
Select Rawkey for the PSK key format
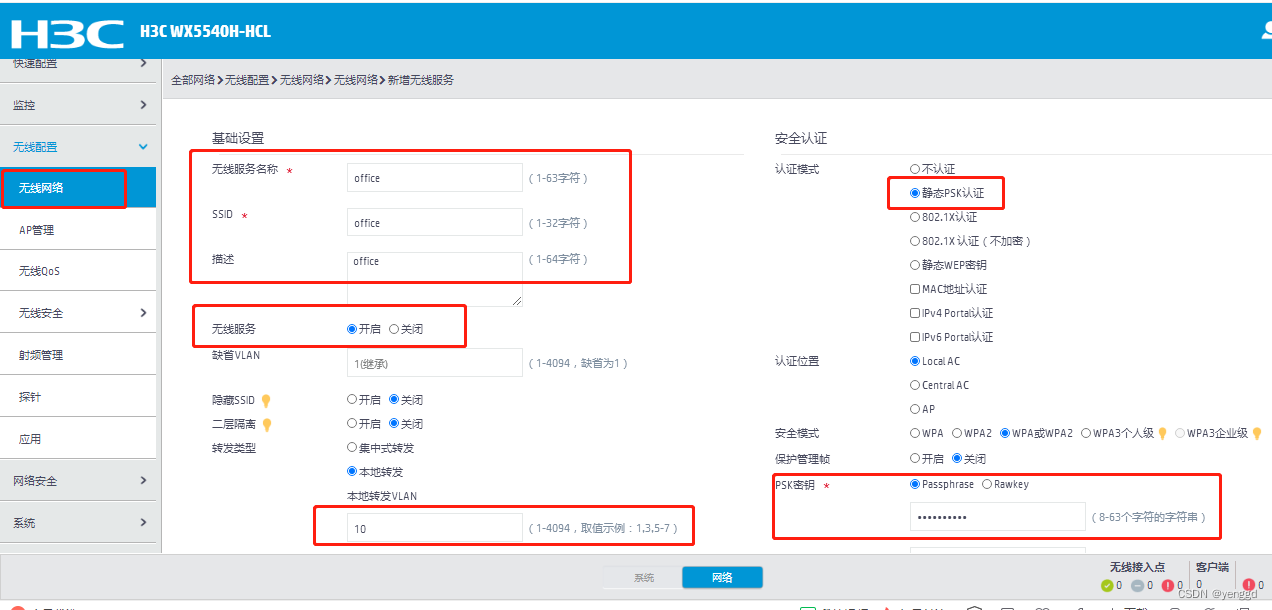tap(987, 484)
